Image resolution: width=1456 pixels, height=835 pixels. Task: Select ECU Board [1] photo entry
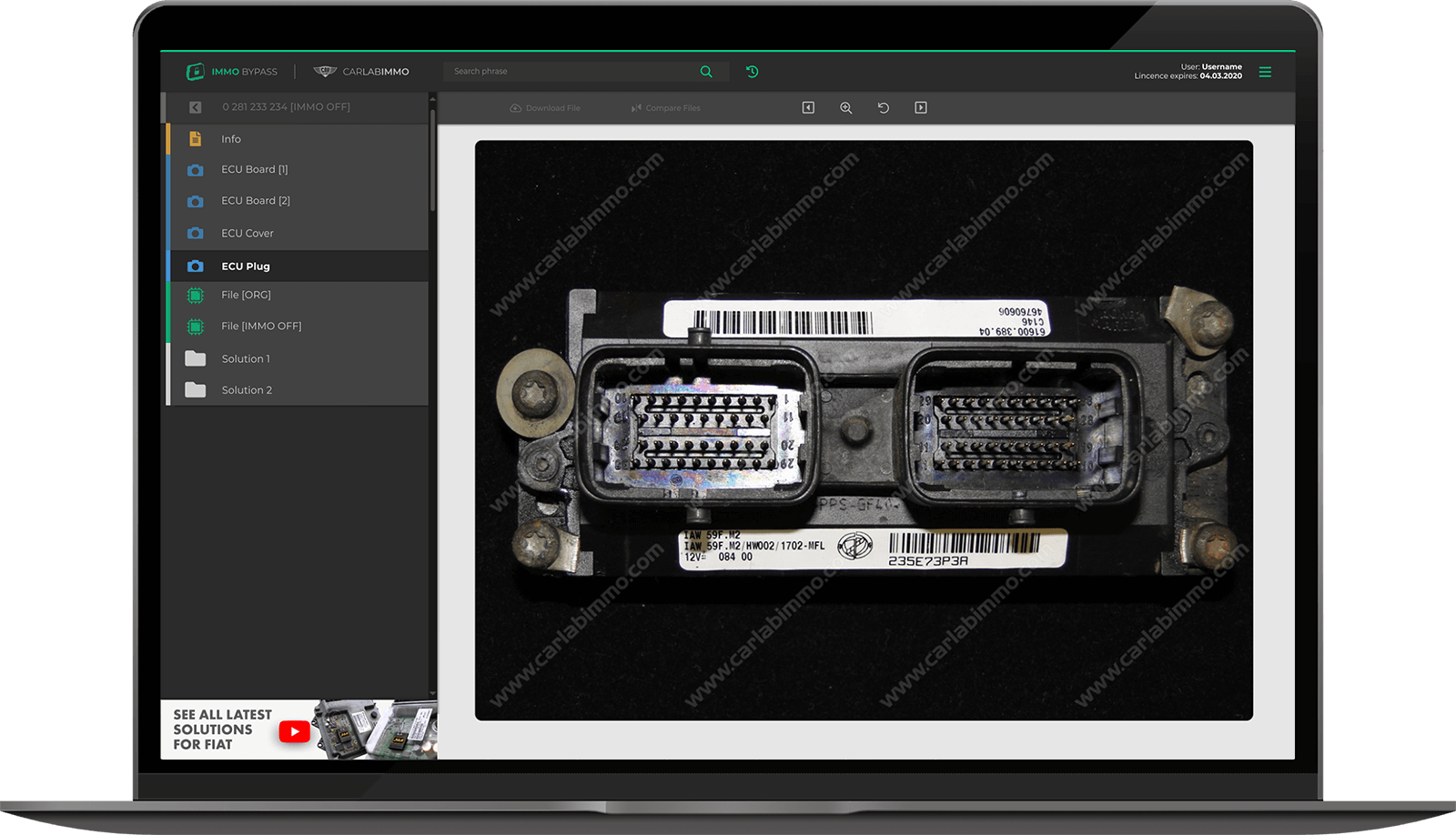pyautogui.click(x=298, y=170)
